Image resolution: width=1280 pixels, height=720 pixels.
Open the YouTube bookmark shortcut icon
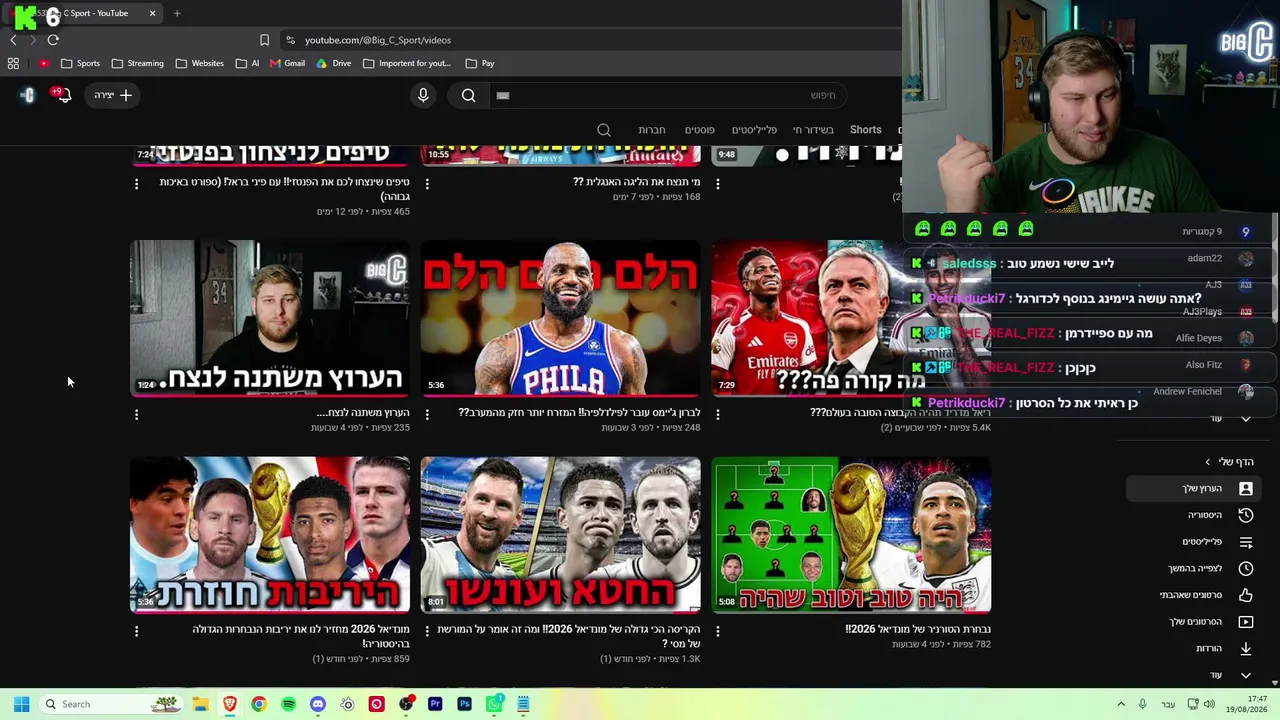[x=43, y=63]
